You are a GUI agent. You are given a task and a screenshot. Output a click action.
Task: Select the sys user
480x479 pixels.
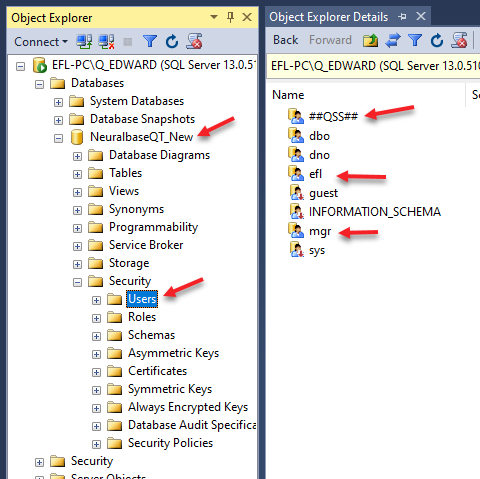[x=317, y=250]
